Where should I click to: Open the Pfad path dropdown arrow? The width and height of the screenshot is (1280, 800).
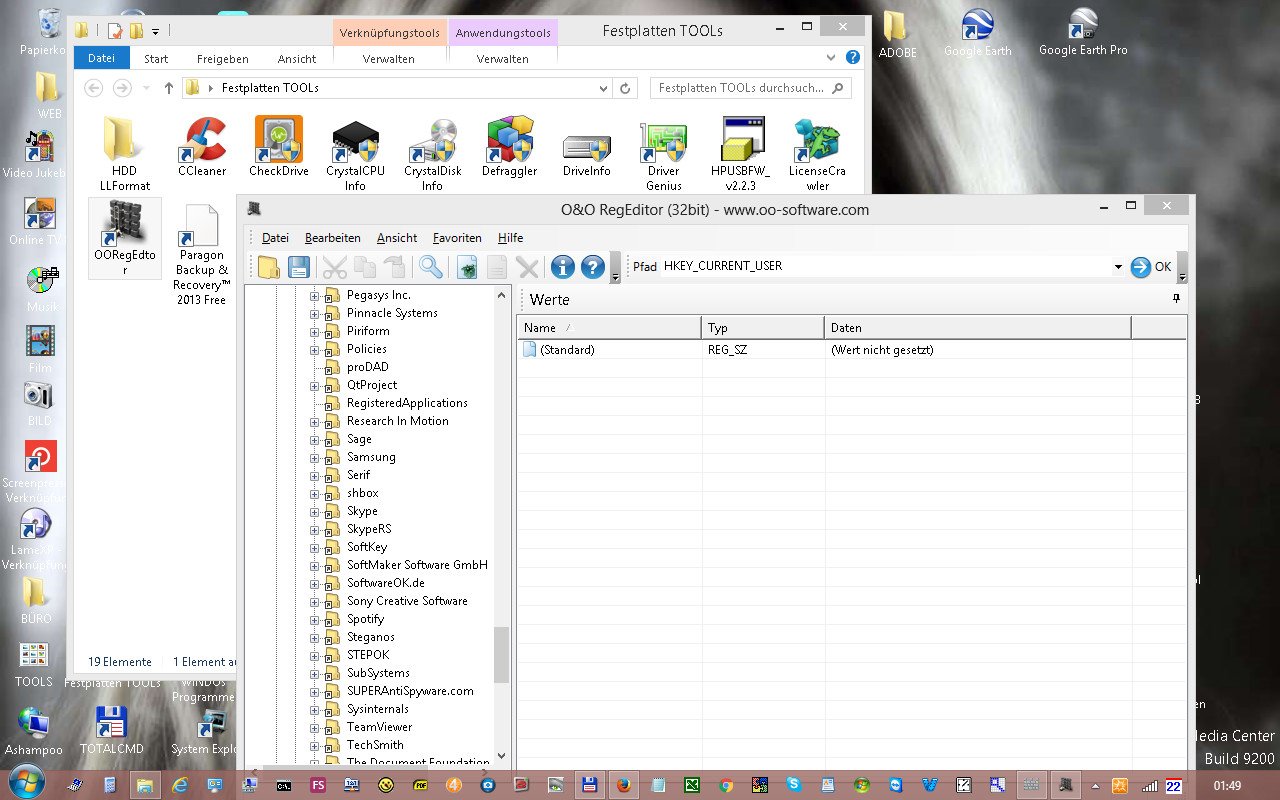[1118, 267]
